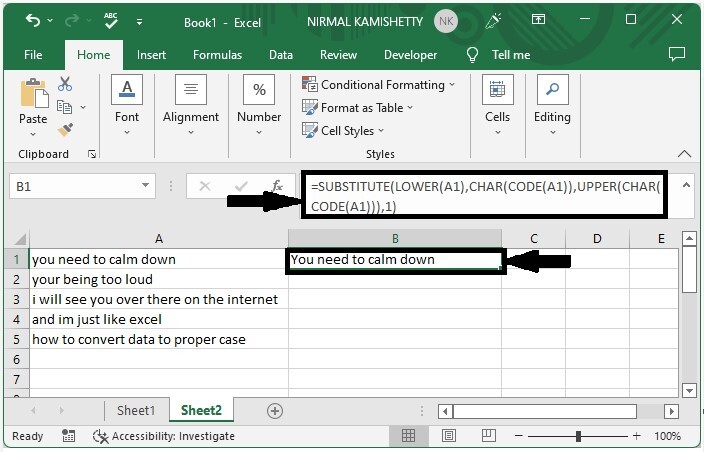The height and width of the screenshot is (452, 704).
Task: Expand the Paste options arrow
Action: pos(33,134)
